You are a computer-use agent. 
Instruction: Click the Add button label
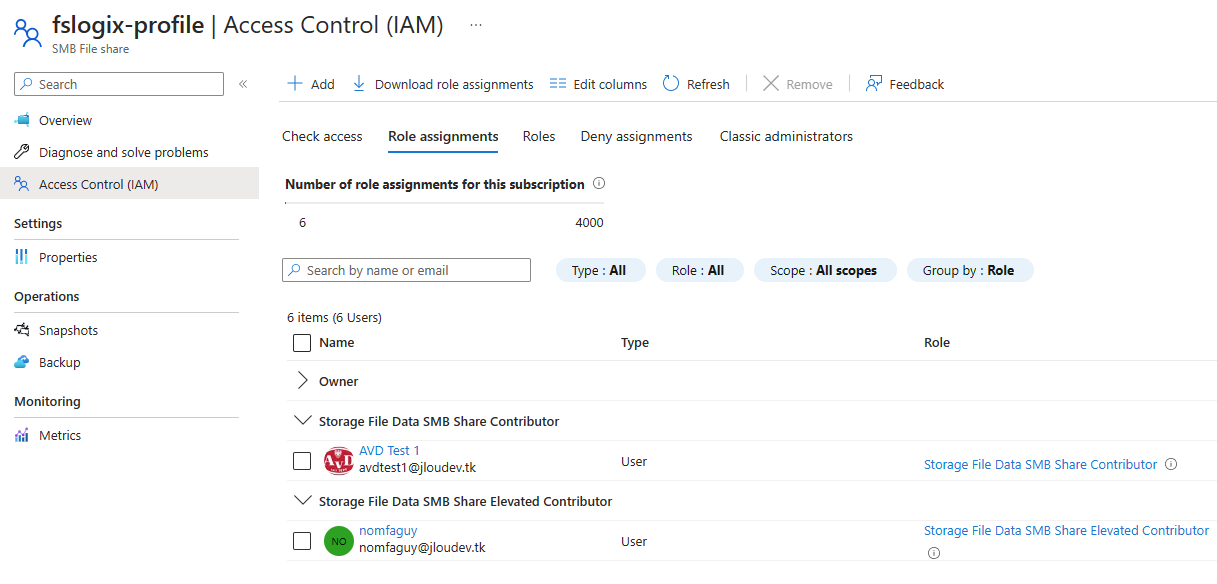tap(323, 84)
